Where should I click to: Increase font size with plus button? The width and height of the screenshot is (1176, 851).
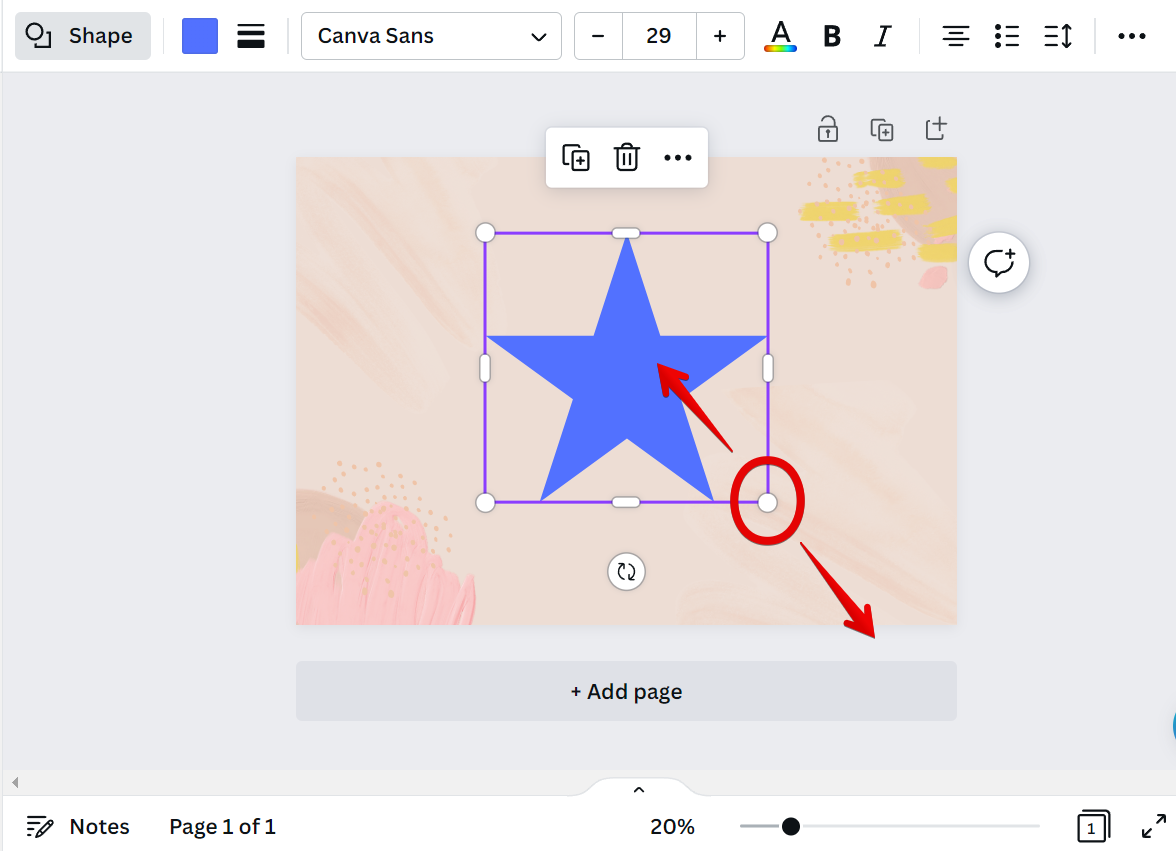point(720,36)
